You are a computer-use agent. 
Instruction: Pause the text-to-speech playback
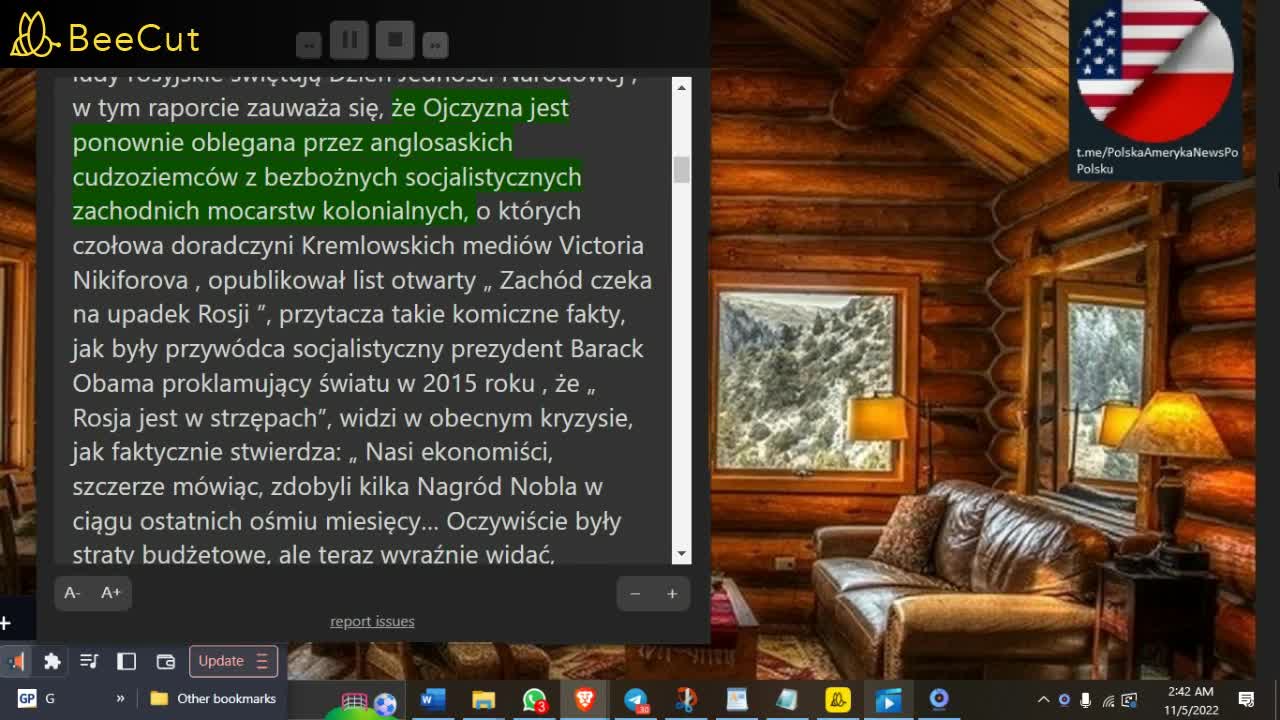tap(349, 41)
